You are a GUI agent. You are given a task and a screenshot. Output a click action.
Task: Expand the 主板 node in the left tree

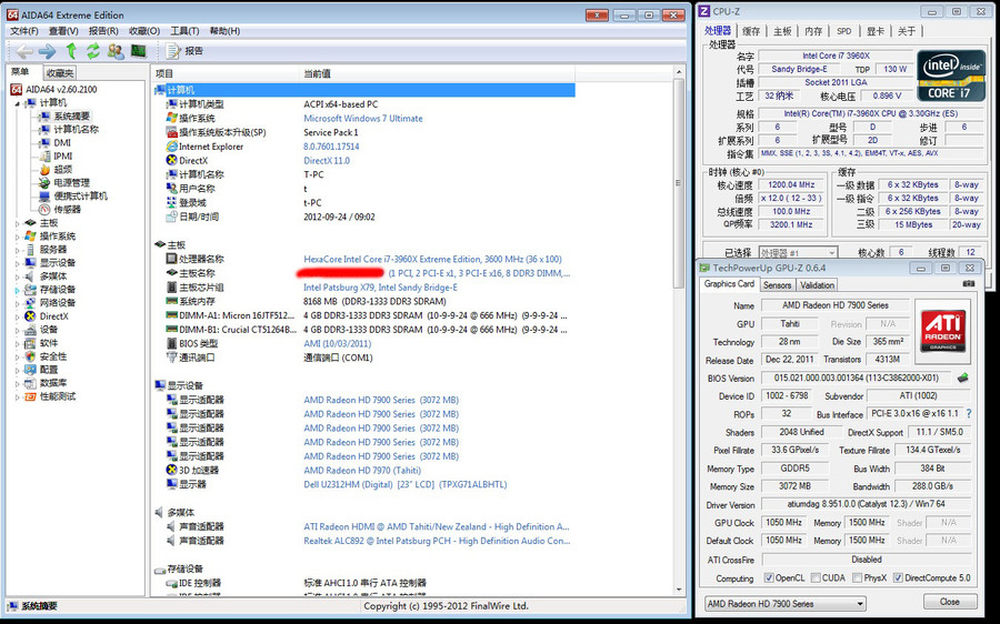17,223
